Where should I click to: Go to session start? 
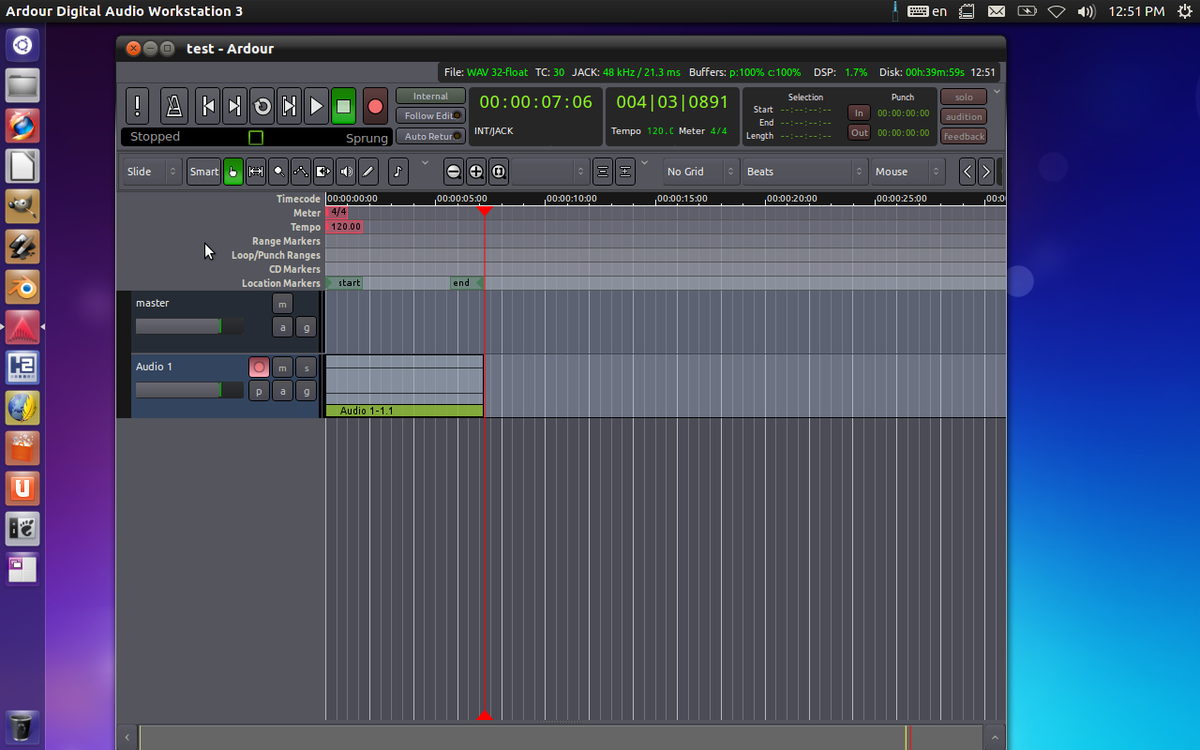click(x=207, y=105)
